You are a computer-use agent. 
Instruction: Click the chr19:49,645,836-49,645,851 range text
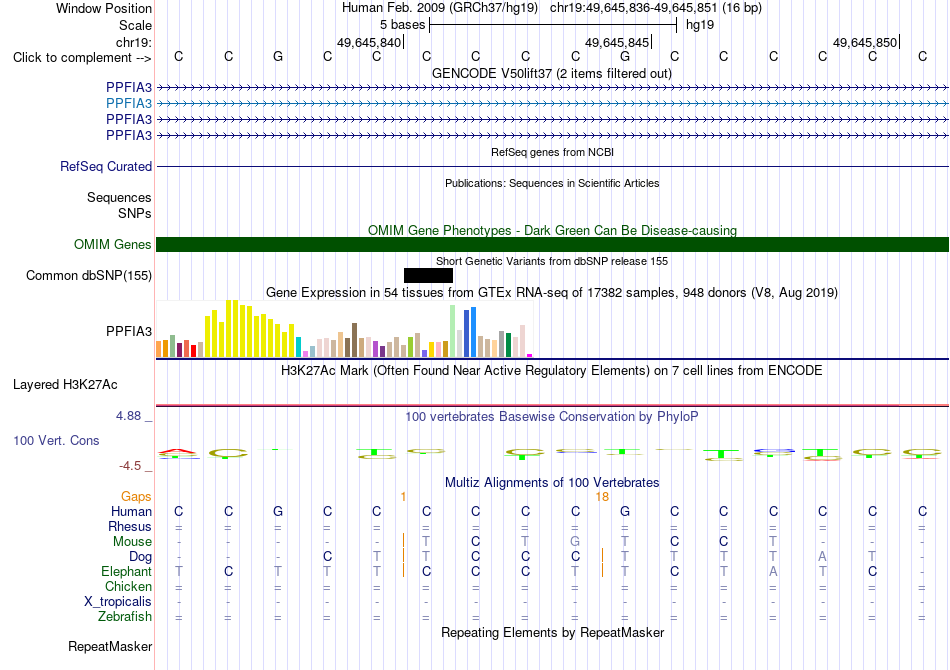[633, 8]
